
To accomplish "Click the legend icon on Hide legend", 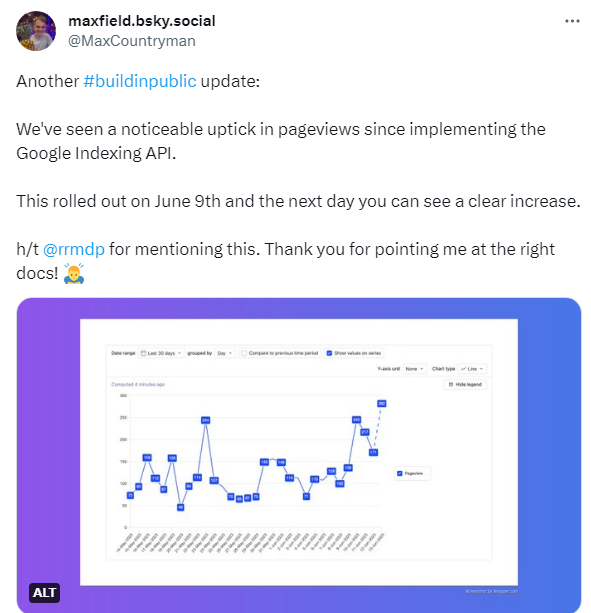I will coord(451,384).
